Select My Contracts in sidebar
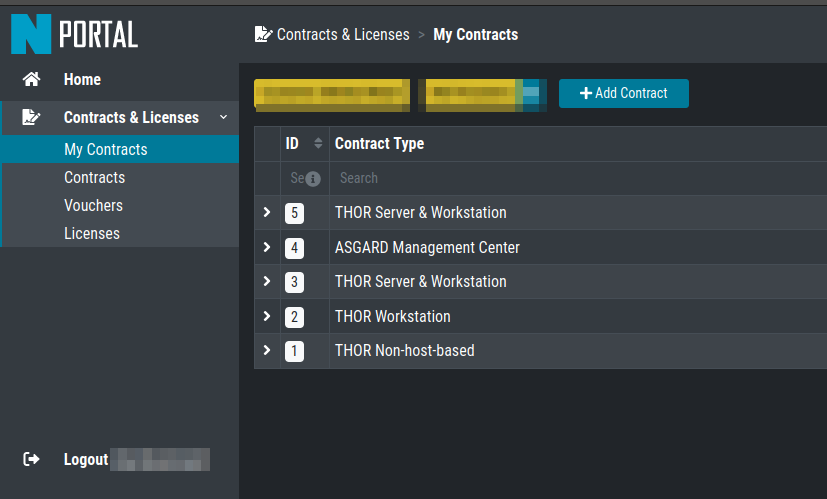The height and width of the screenshot is (499, 827). point(120,149)
